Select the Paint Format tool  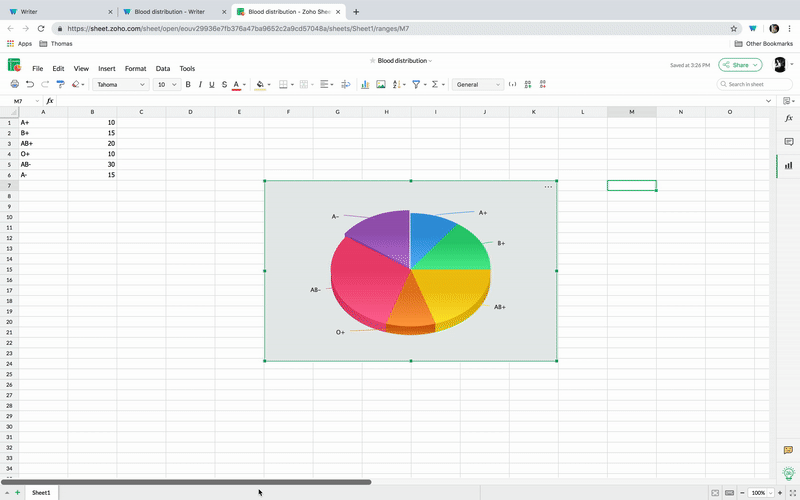click(x=60, y=85)
